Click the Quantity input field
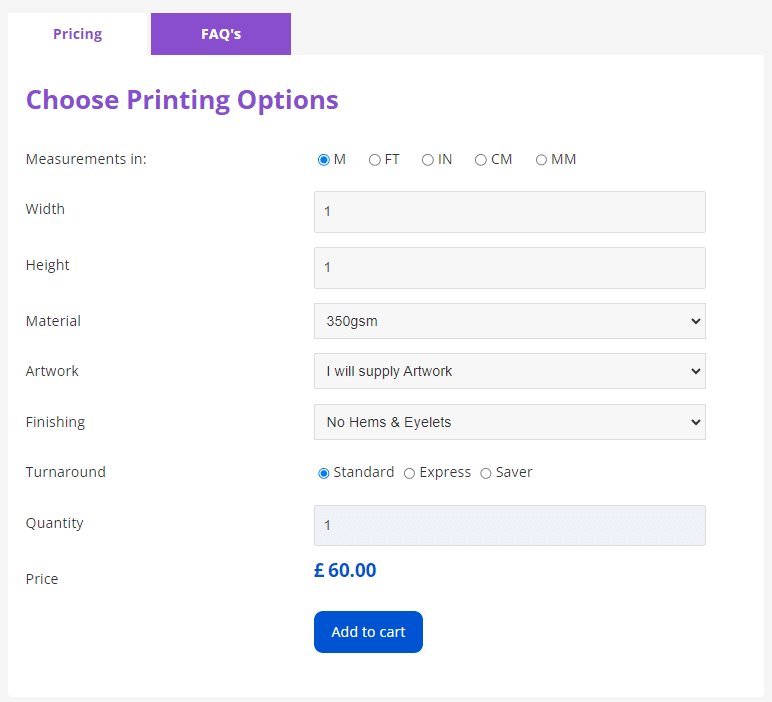Screen dimensions: 772x702 [x=509, y=525]
